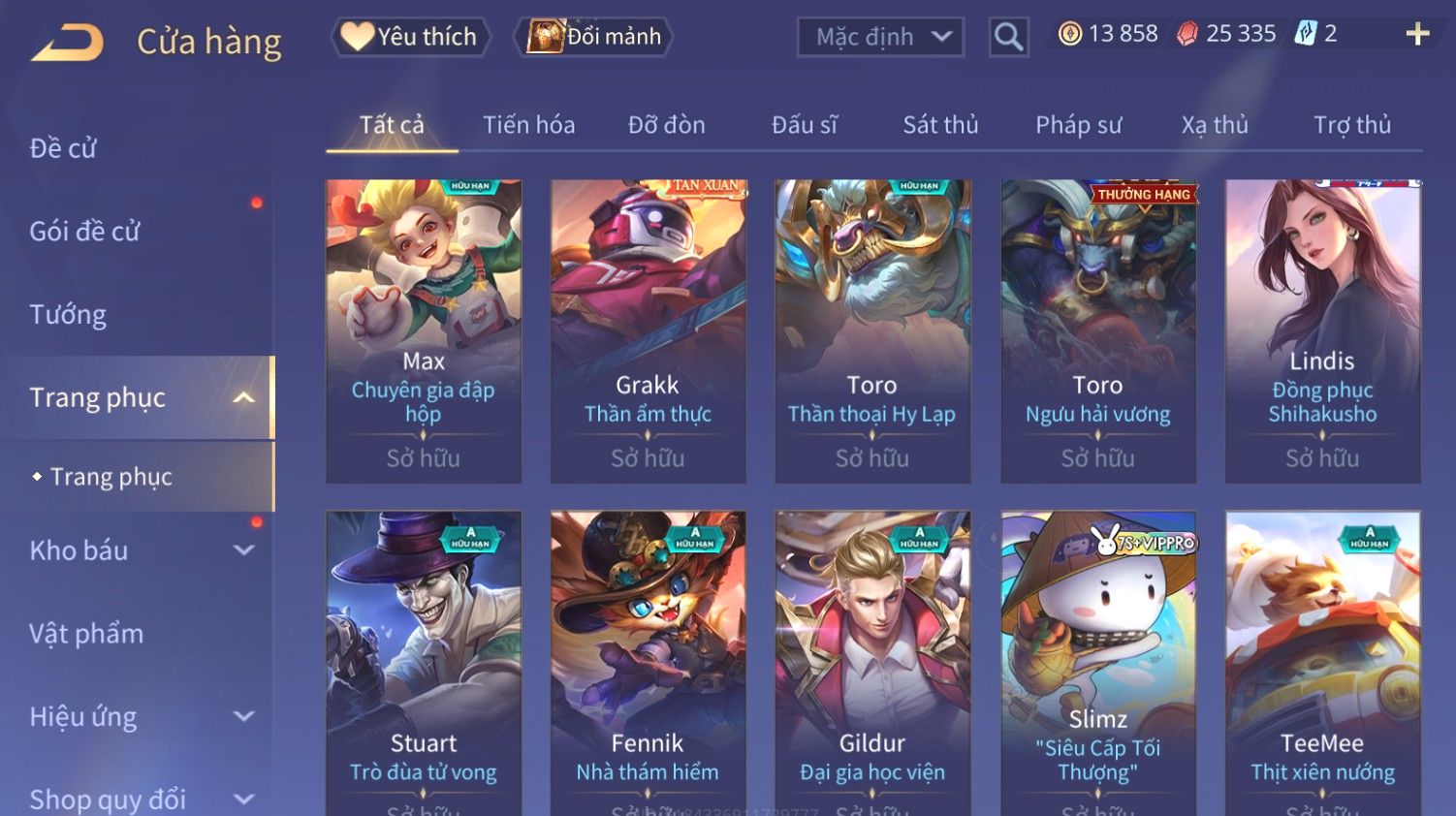Switch to the Tiến hóa tab
Screen dimensions: 1456x816
[529, 125]
